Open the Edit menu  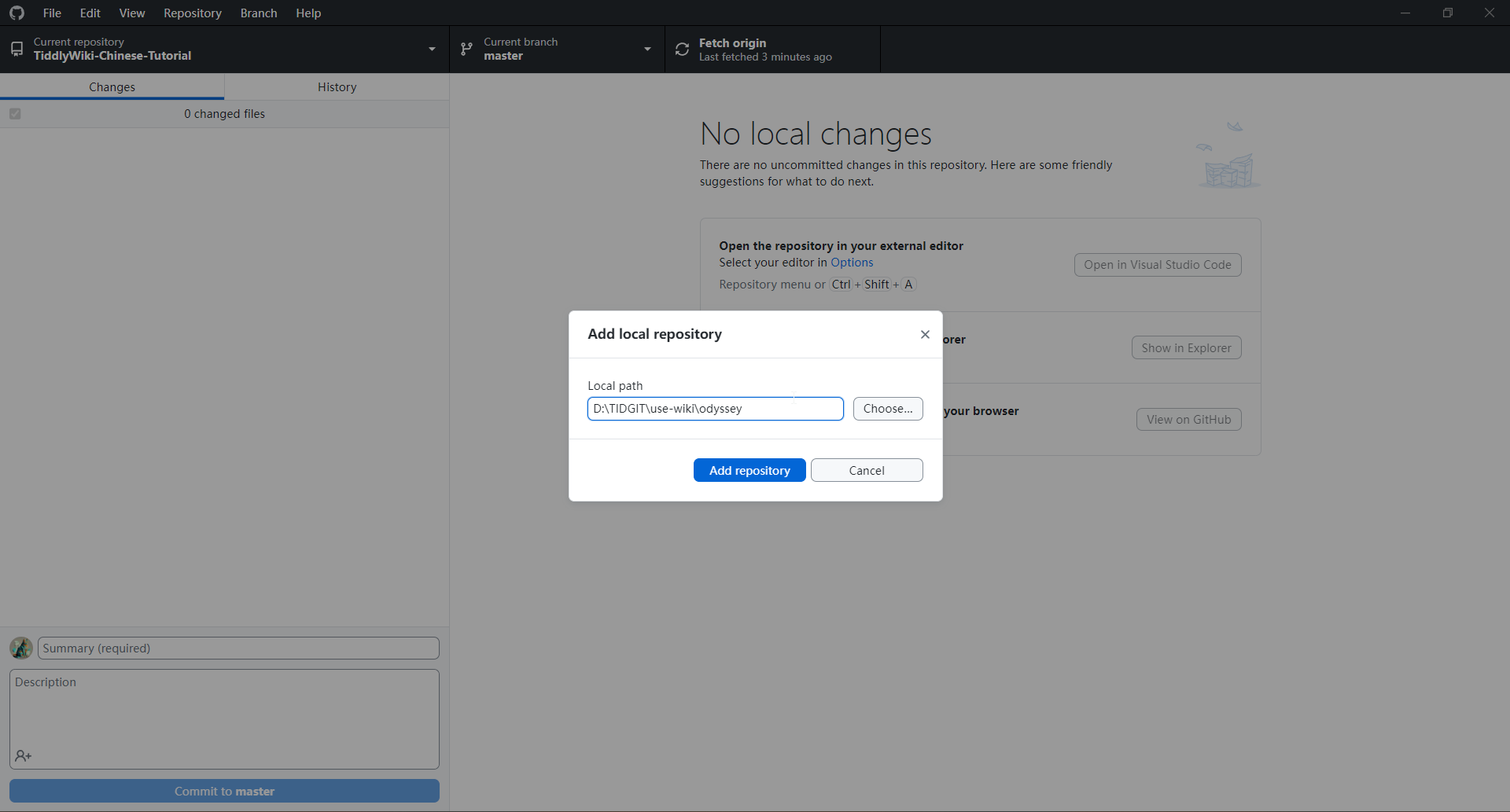tap(90, 13)
